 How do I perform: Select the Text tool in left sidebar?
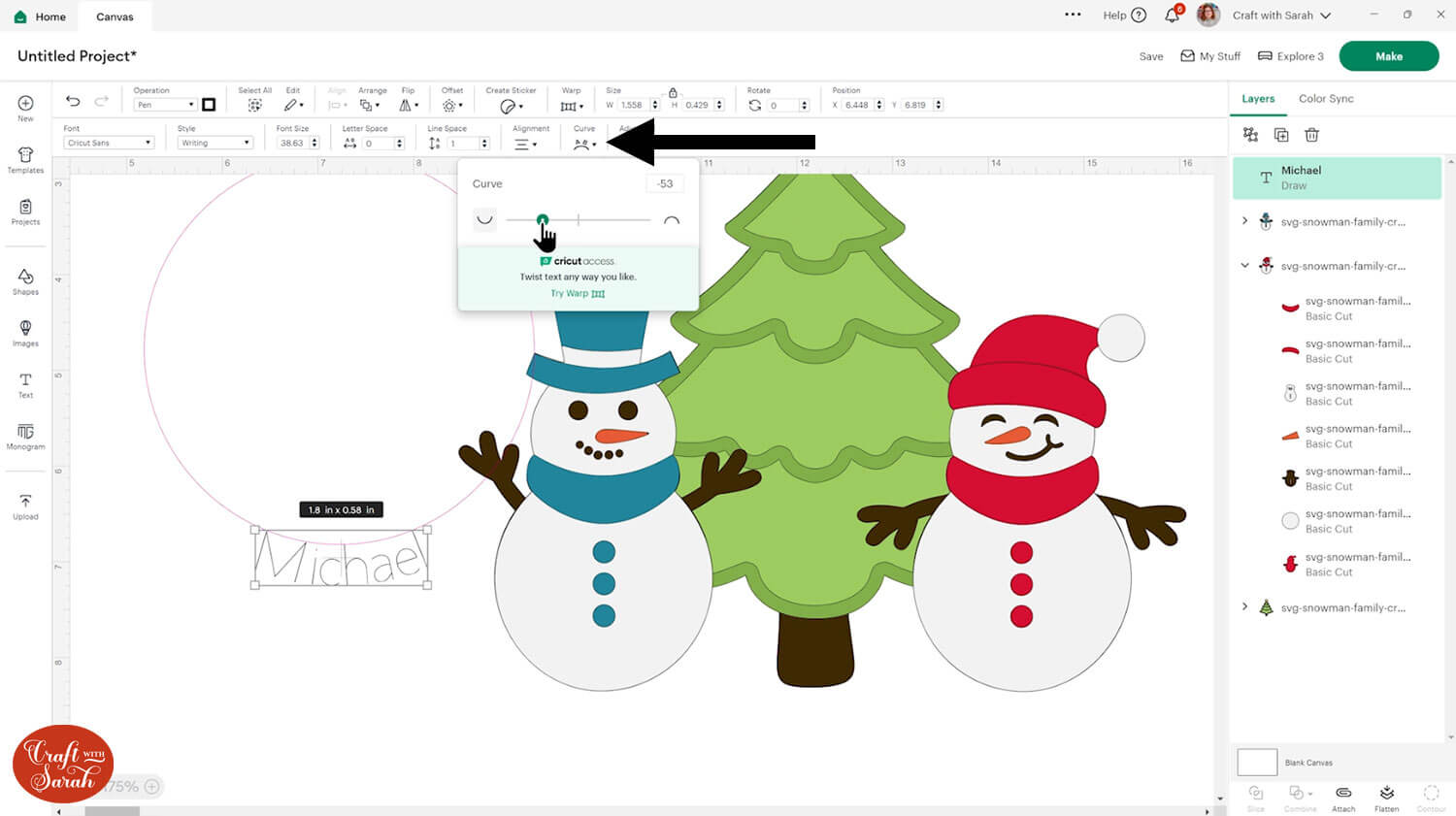click(25, 385)
